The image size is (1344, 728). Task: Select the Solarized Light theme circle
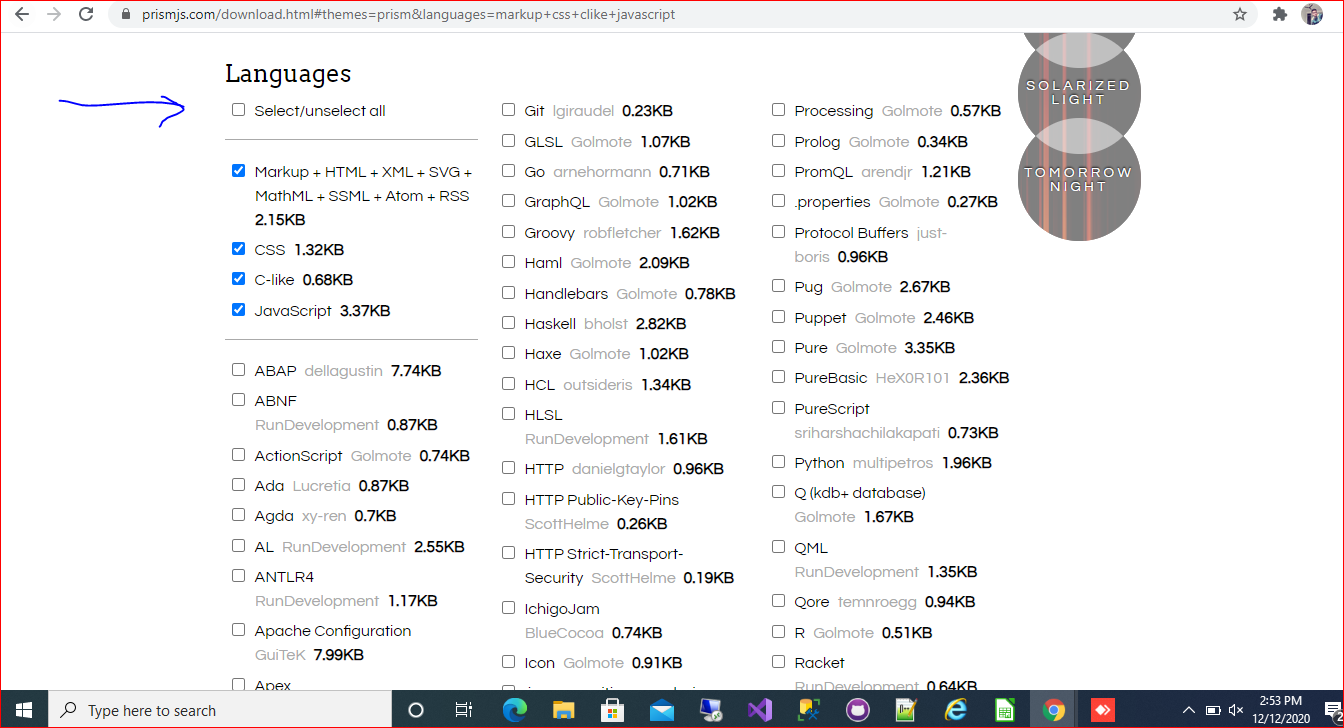click(1078, 92)
